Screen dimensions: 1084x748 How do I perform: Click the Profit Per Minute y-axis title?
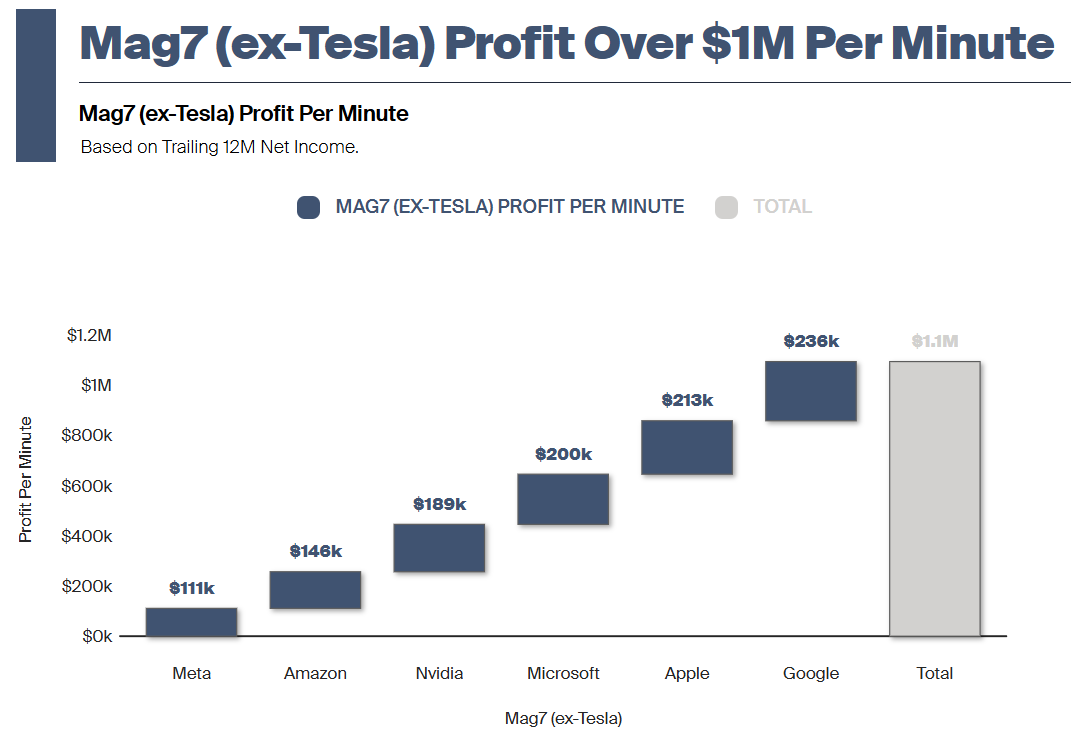[x=26, y=480]
